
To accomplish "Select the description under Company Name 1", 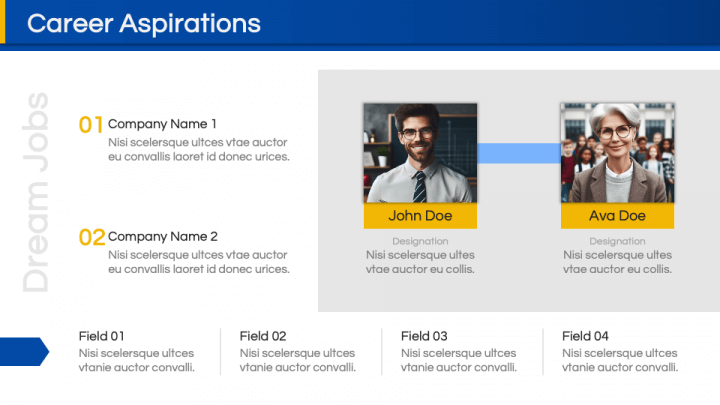I will pyautogui.click(x=199, y=150).
